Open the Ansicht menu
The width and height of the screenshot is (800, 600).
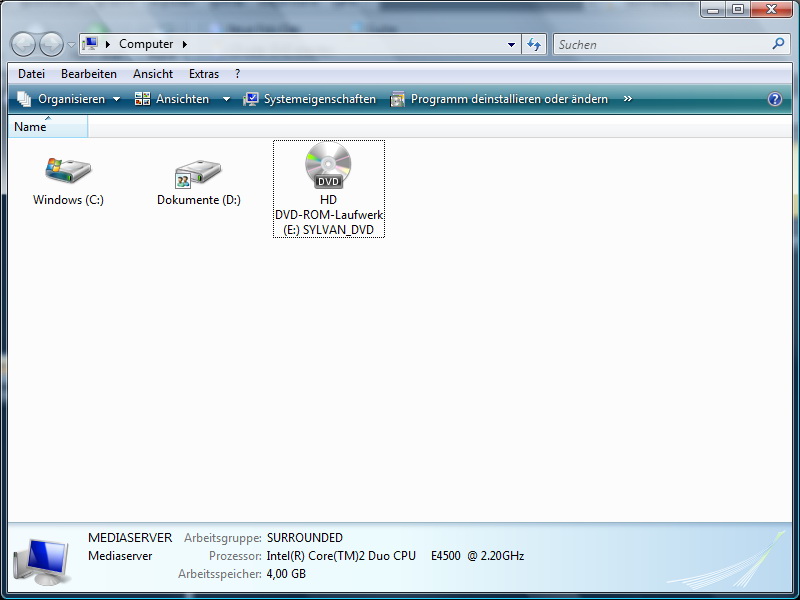[x=153, y=74]
